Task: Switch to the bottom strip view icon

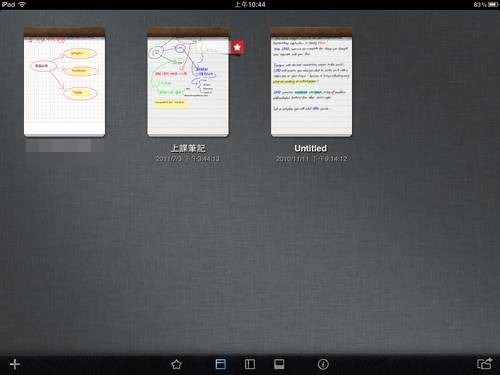Action: (x=279, y=364)
